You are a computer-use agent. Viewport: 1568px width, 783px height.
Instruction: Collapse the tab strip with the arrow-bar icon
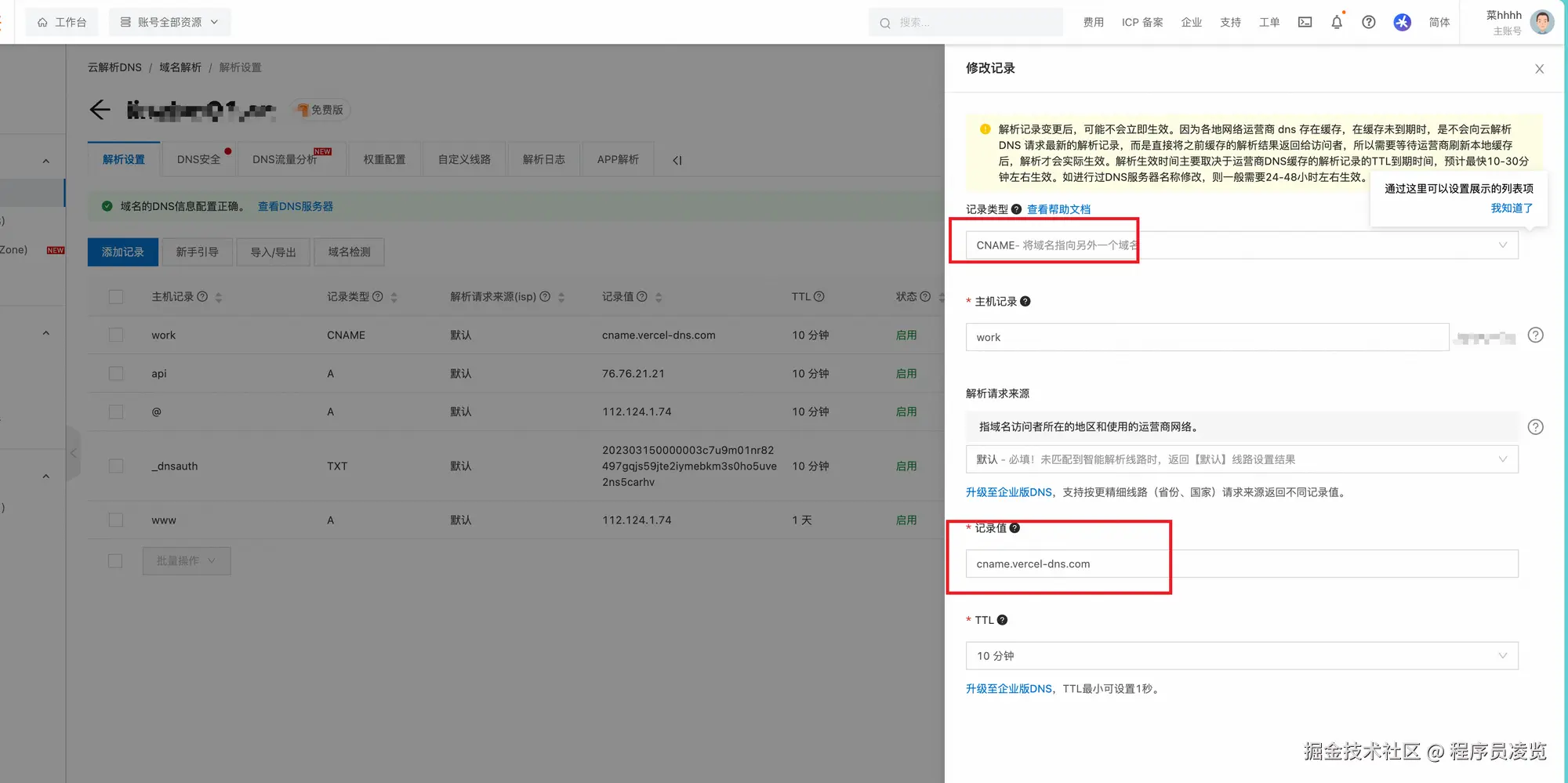coord(677,160)
